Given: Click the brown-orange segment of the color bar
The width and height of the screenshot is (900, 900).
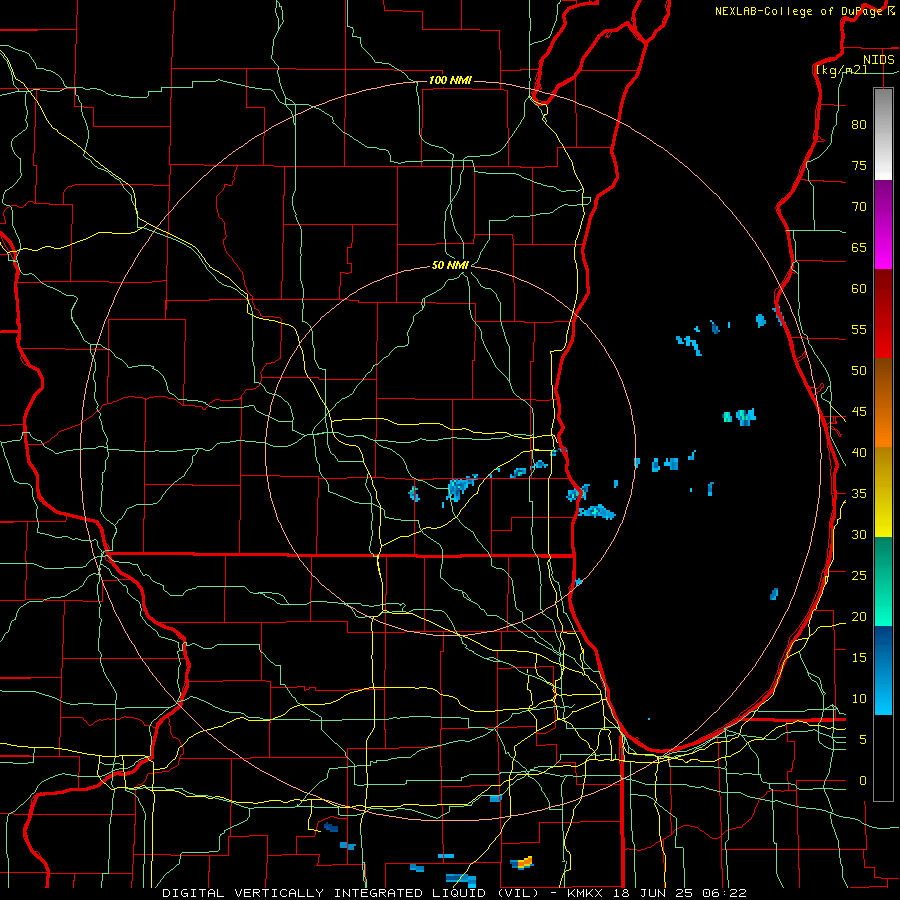Looking at the screenshot, I should [x=883, y=402].
